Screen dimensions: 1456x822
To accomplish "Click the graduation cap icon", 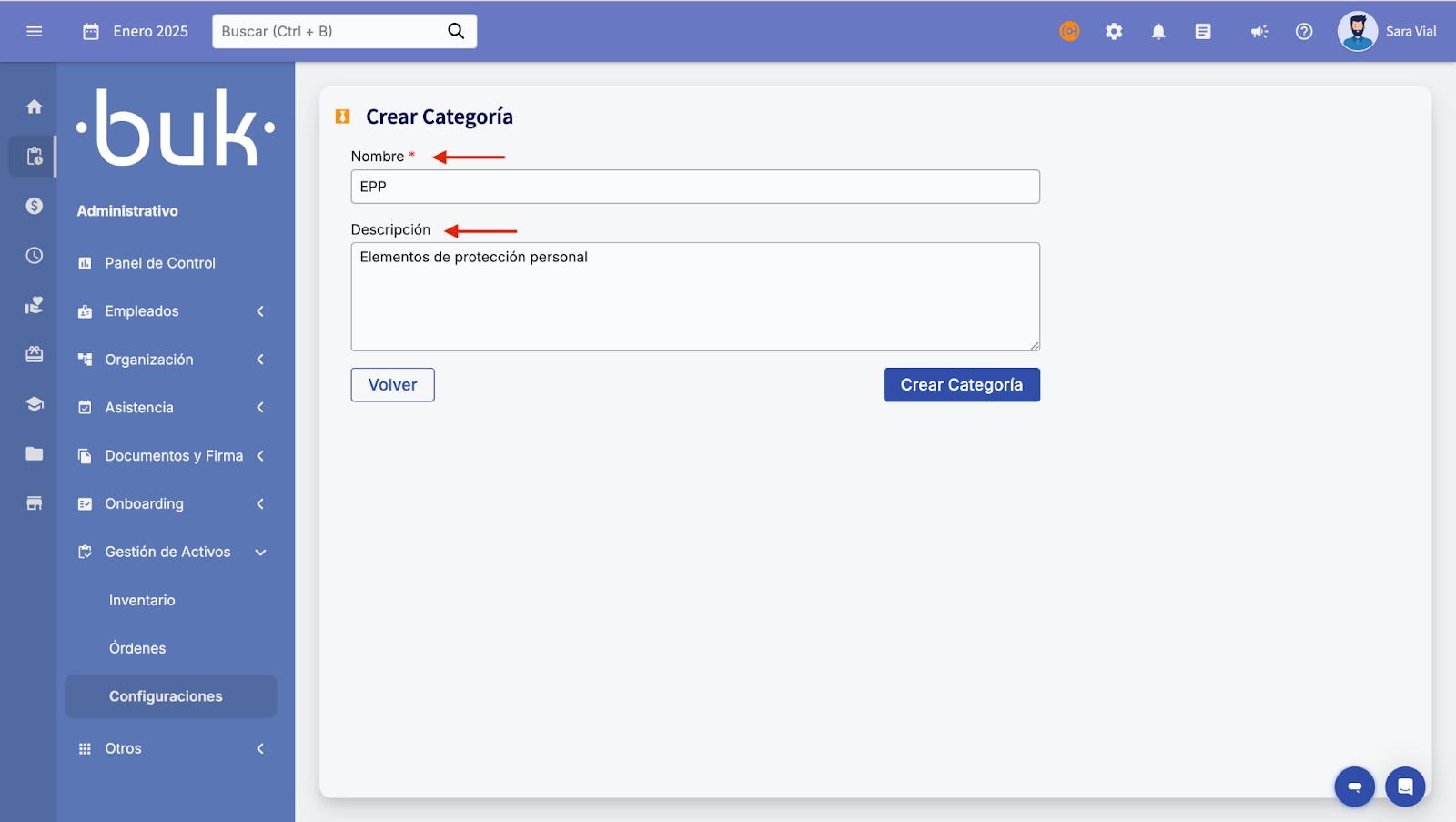I will tap(35, 404).
